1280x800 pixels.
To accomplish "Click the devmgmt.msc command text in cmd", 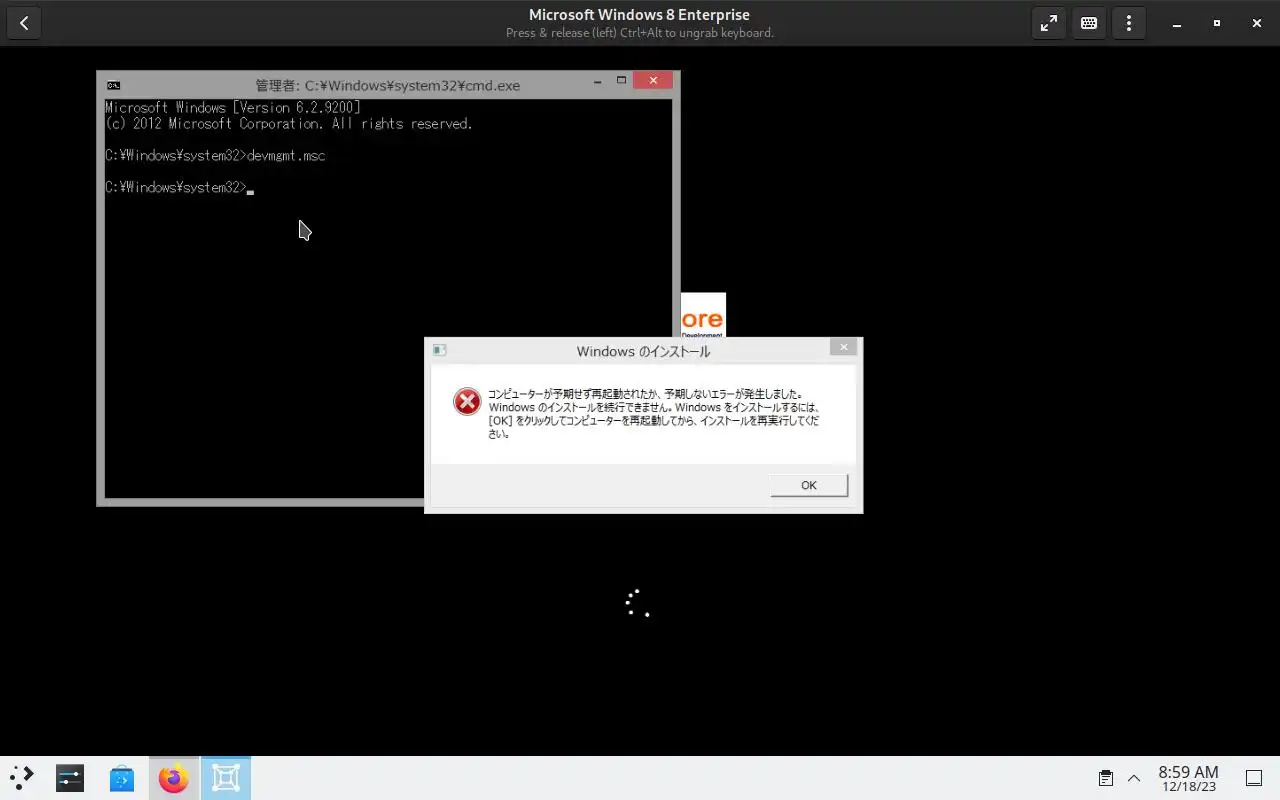I will pyautogui.click(x=286, y=156).
